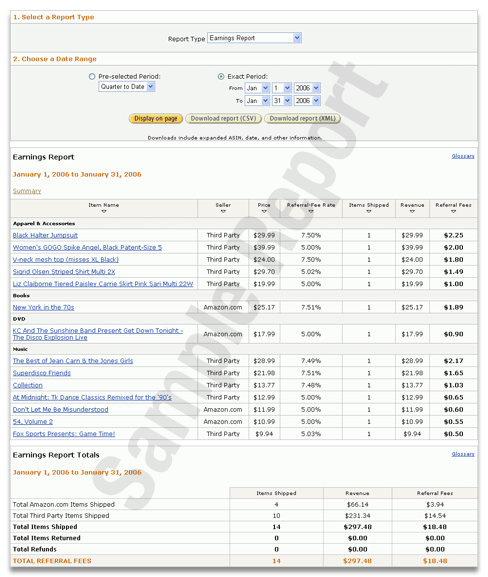Viewport: 488px width, 577px height.
Task: Open the From day dropdown
Action: pos(282,88)
